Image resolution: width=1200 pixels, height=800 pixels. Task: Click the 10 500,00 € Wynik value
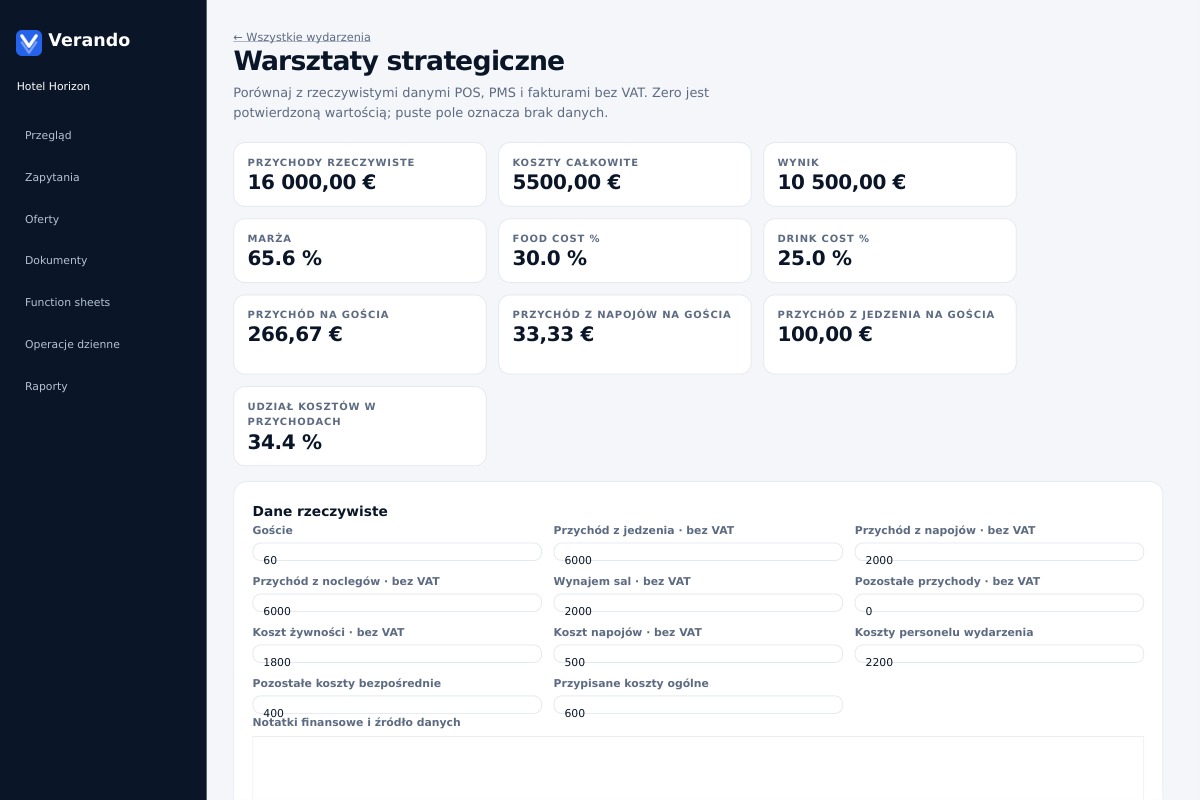(842, 182)
